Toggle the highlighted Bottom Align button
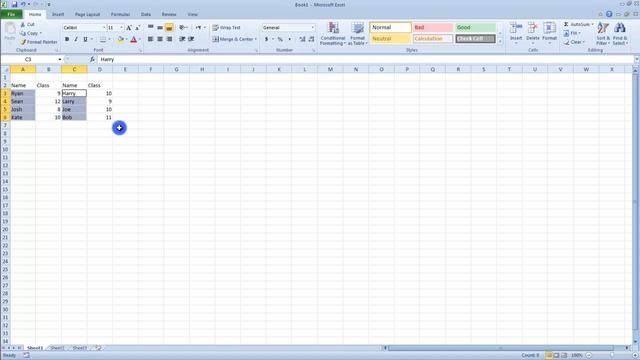This screenshot has height=360, width=640. 169,27
